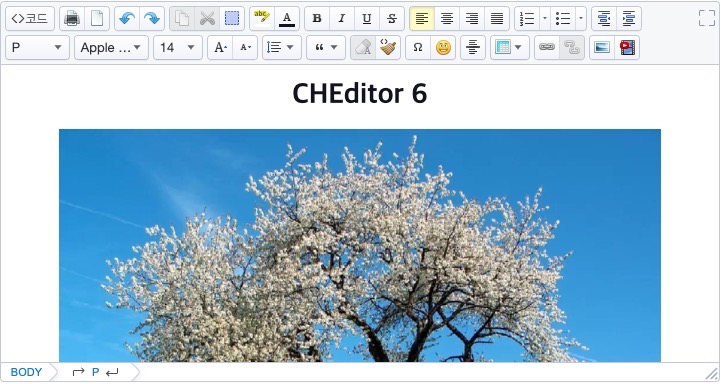
Task: Click the remove hyperlink icon
Action: tap(572, 47)
